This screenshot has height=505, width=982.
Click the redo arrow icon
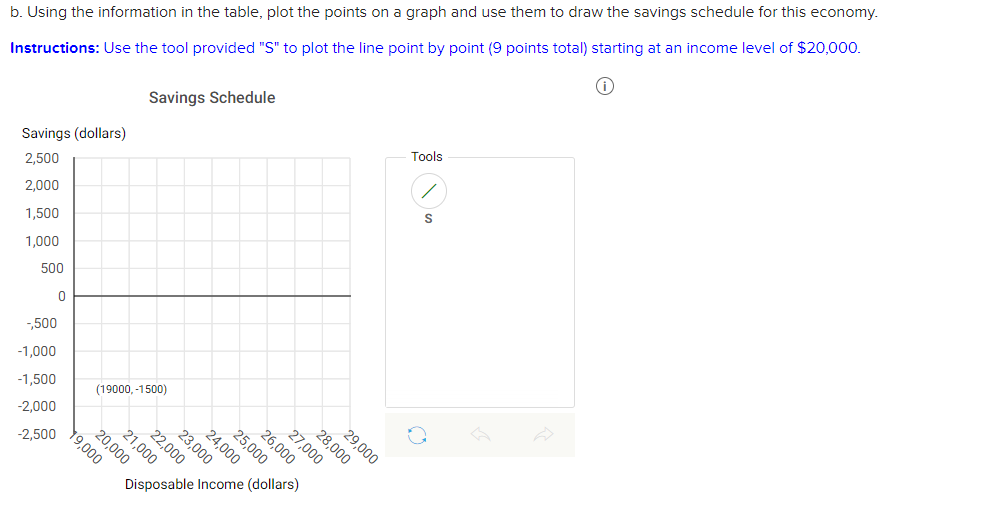(544, 434)
